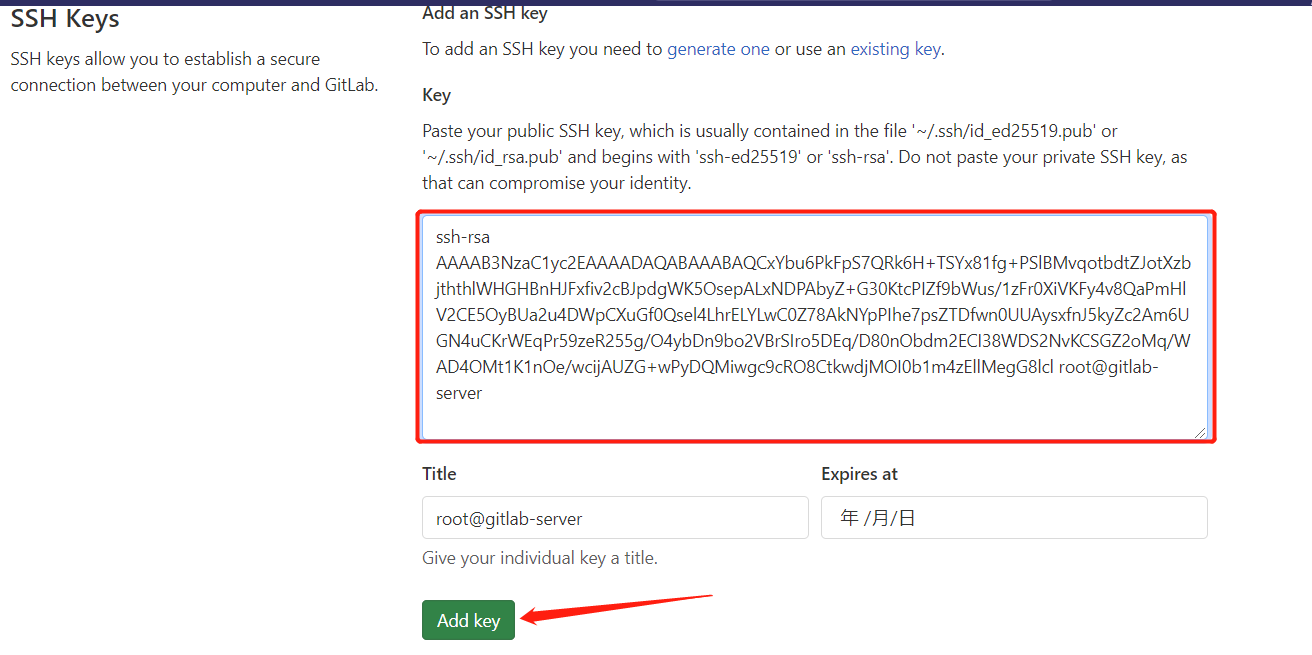The image size is (1312, 655).
Task: Click the word "server" ending the pasted key
Action: click(x=459, y=394)
